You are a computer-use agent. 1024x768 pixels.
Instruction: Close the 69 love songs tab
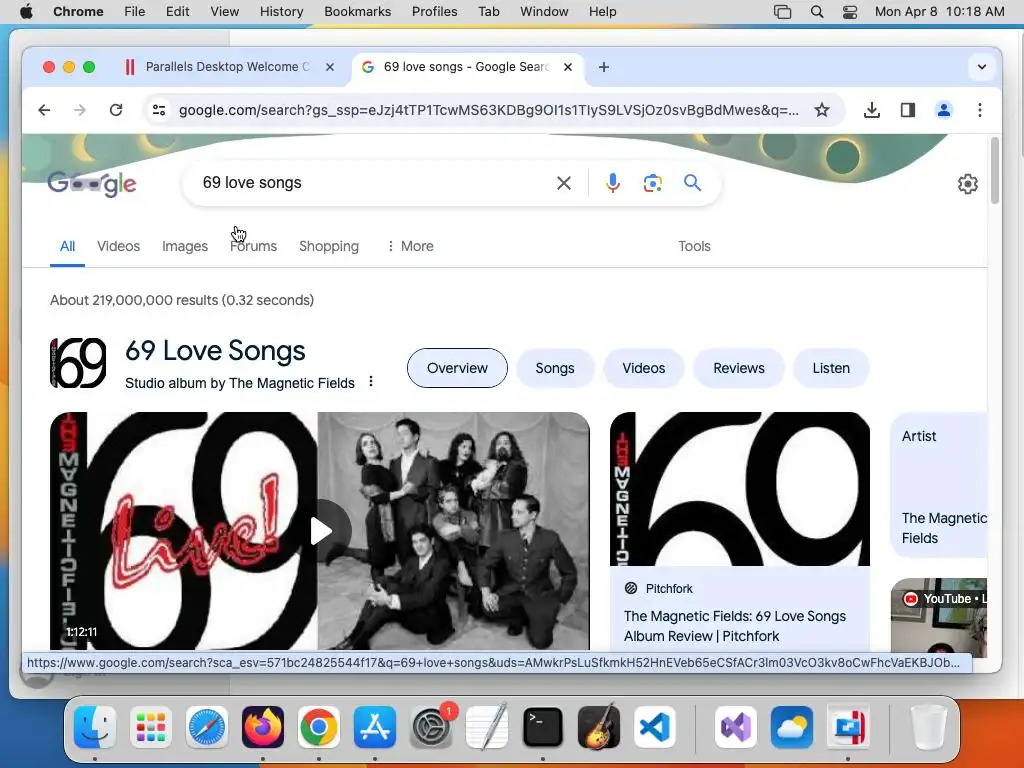568,67
